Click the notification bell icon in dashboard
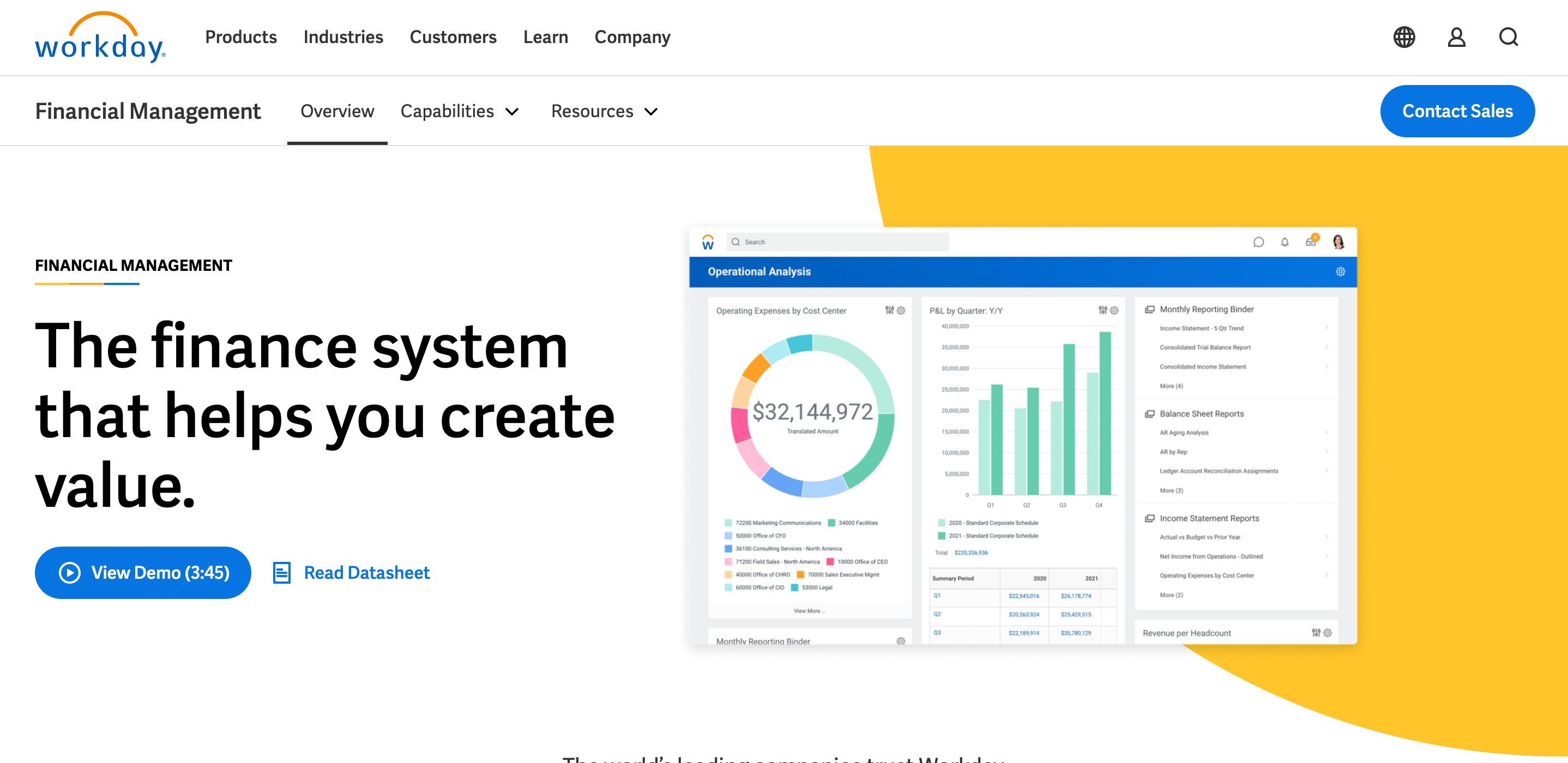Image resolution: width=1568 pixels, height=763 pixels. 1285,242
